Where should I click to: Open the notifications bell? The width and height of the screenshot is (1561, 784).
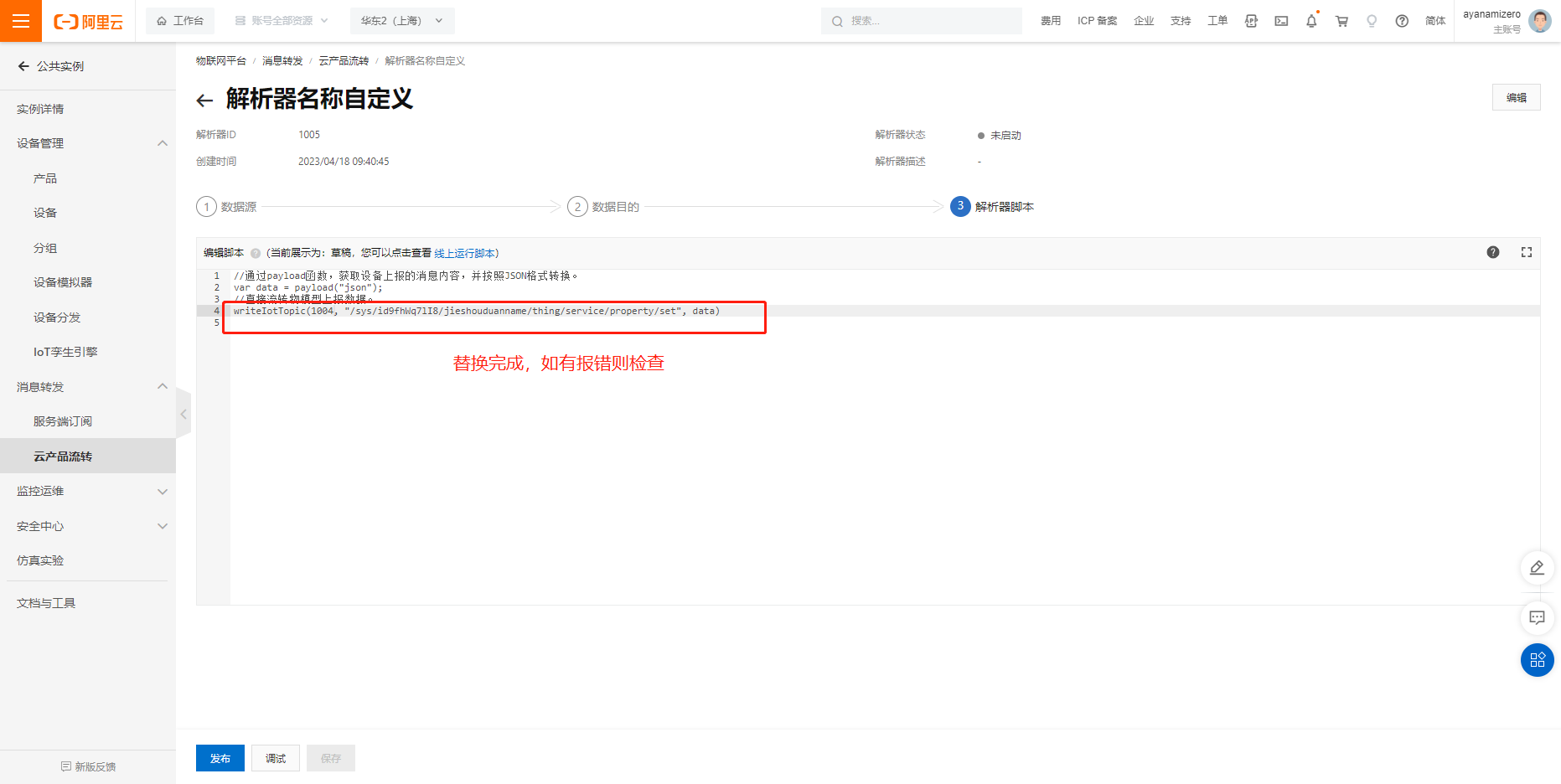(1311, 21)
